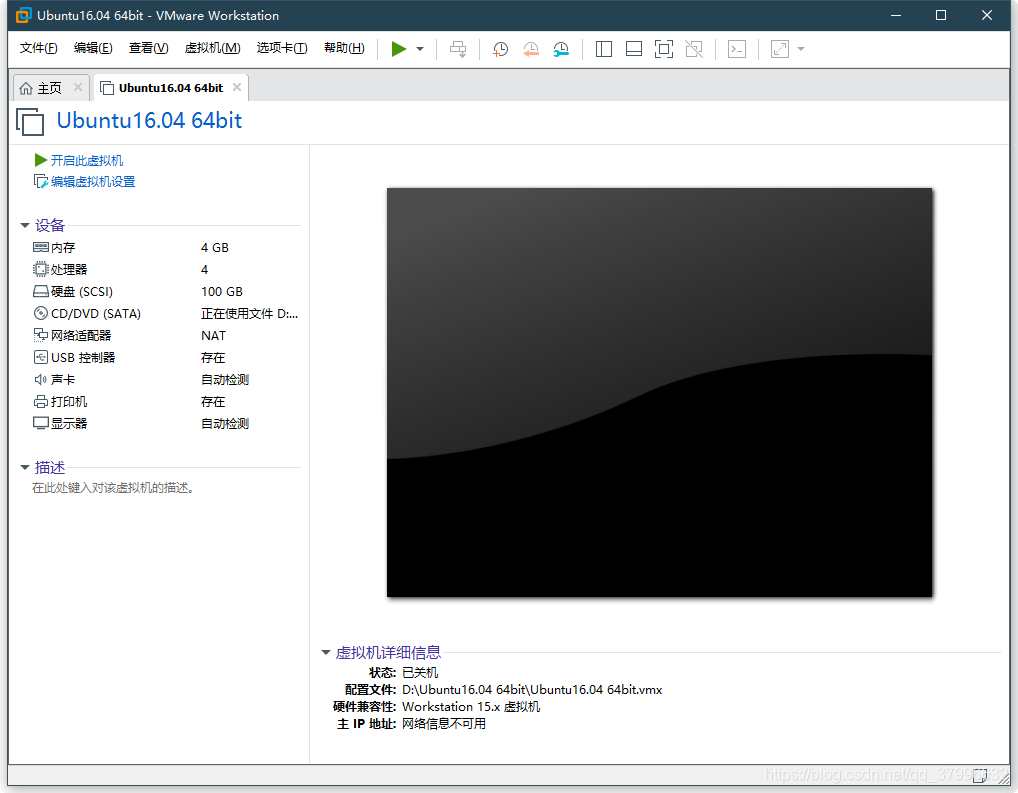Click the stretch guest display icon
1018x793 pixels.
coord(780,49)
